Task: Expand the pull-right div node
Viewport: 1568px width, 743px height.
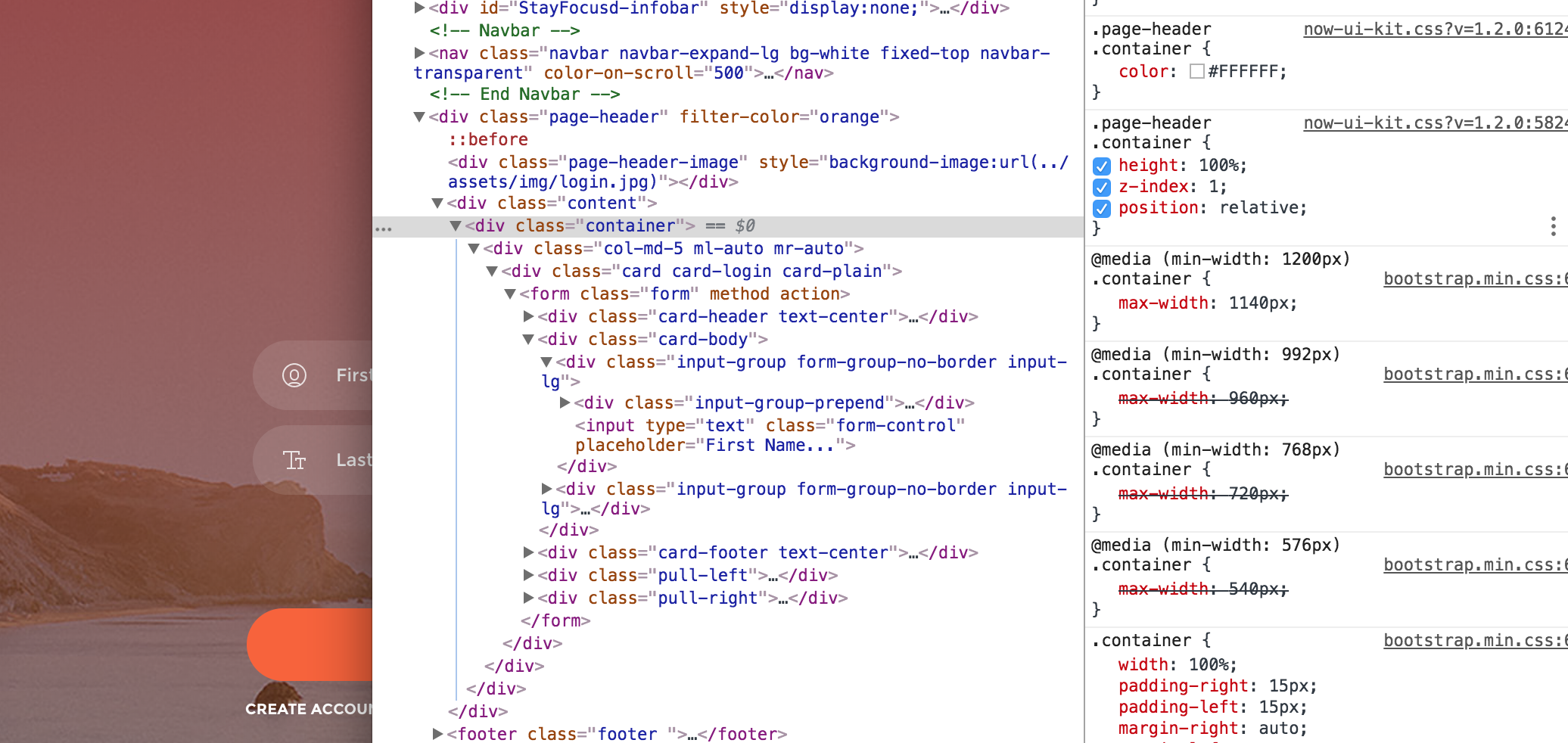Action: pyautogui.click(x=528, y=598)
